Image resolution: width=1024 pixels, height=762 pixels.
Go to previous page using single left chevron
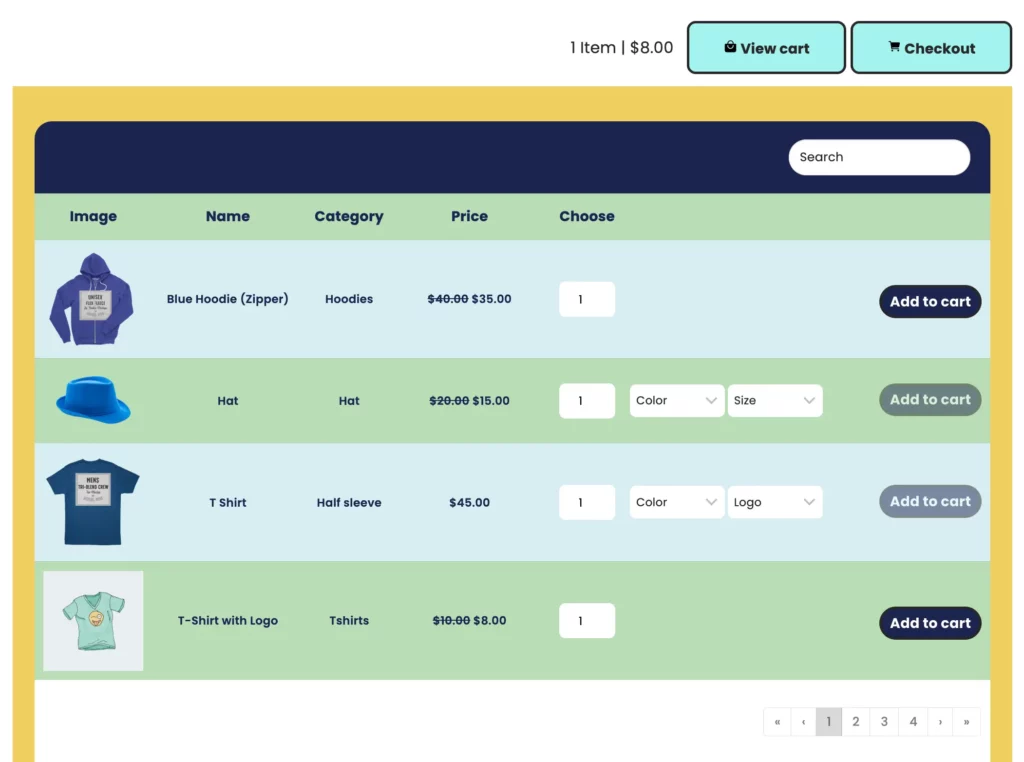804,721
